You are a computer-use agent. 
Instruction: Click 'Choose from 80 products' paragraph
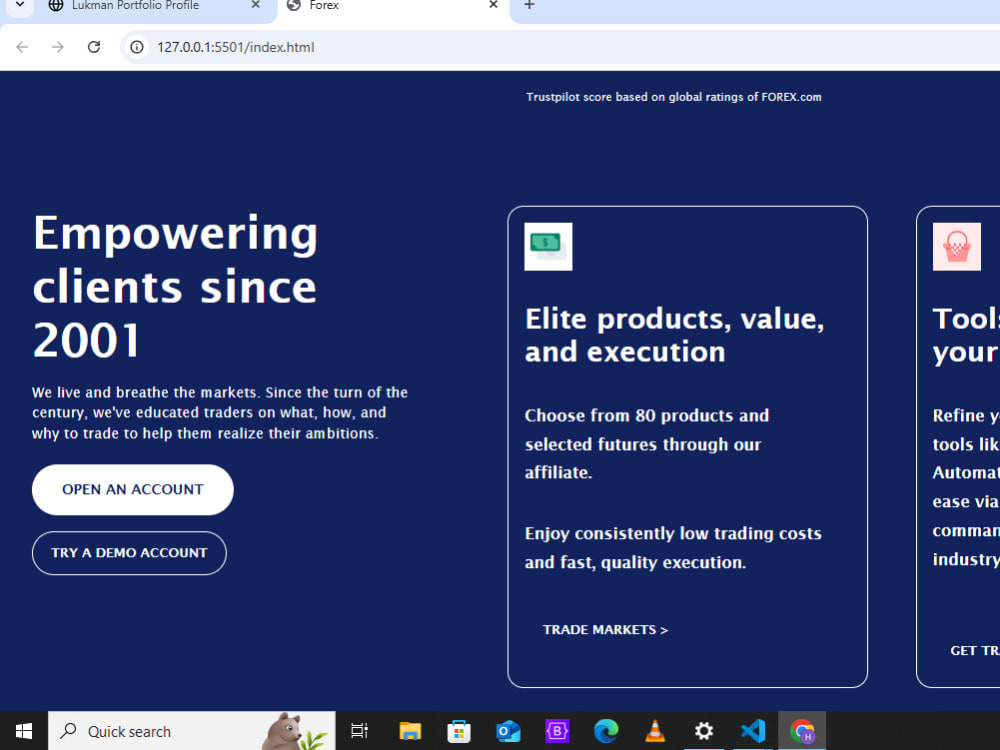pos(647,444)
